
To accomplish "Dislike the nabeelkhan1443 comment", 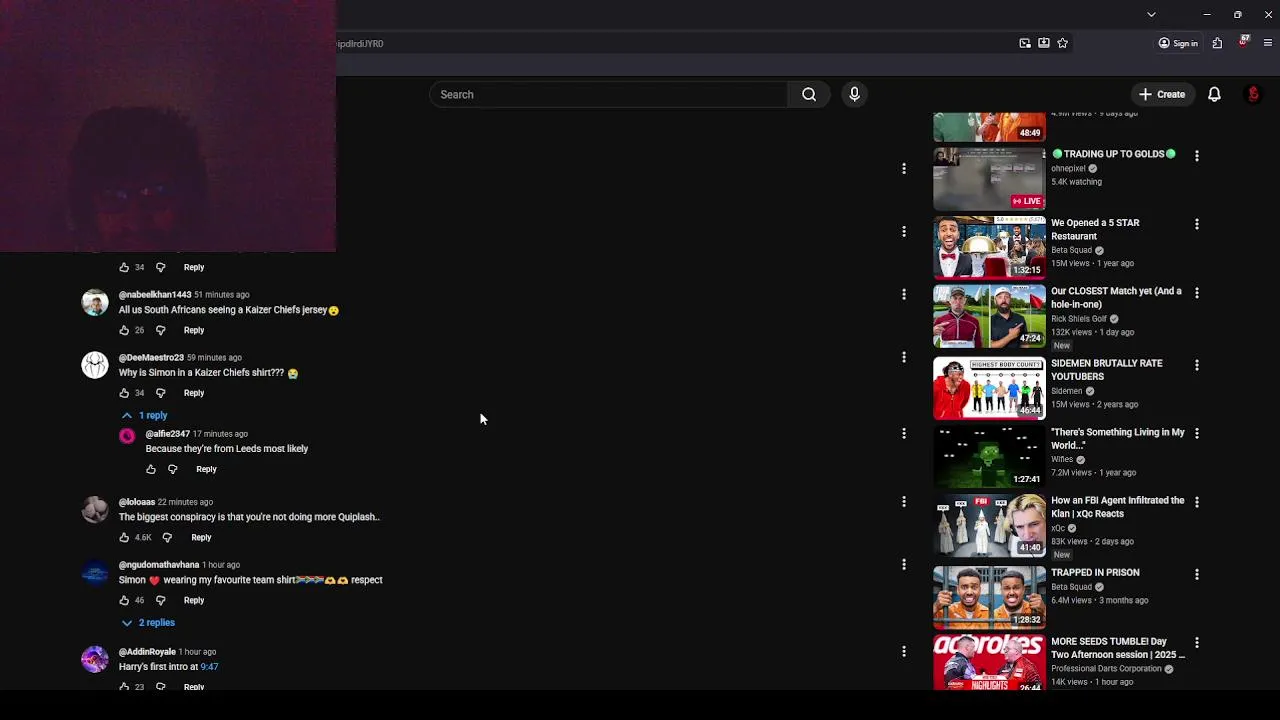I will tap(160, 330).
